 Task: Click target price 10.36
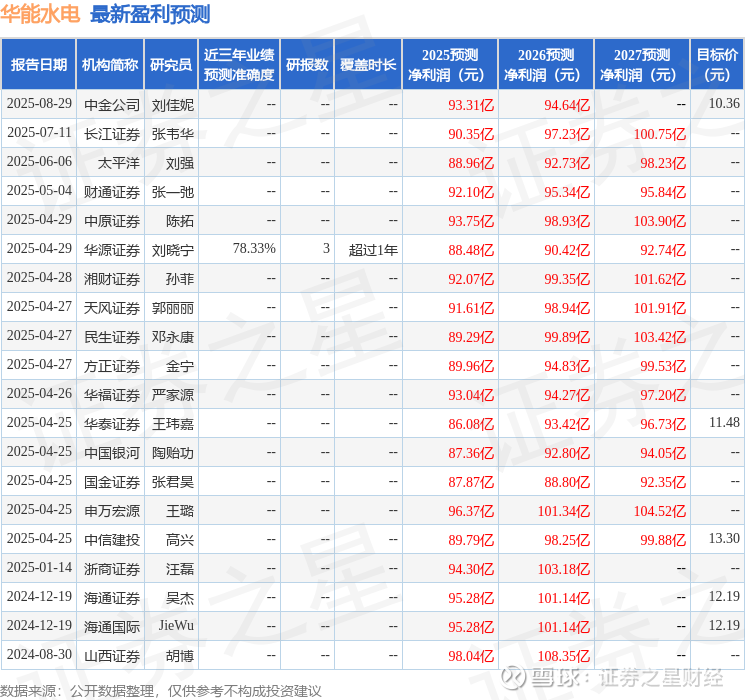(x=724, y=104)
